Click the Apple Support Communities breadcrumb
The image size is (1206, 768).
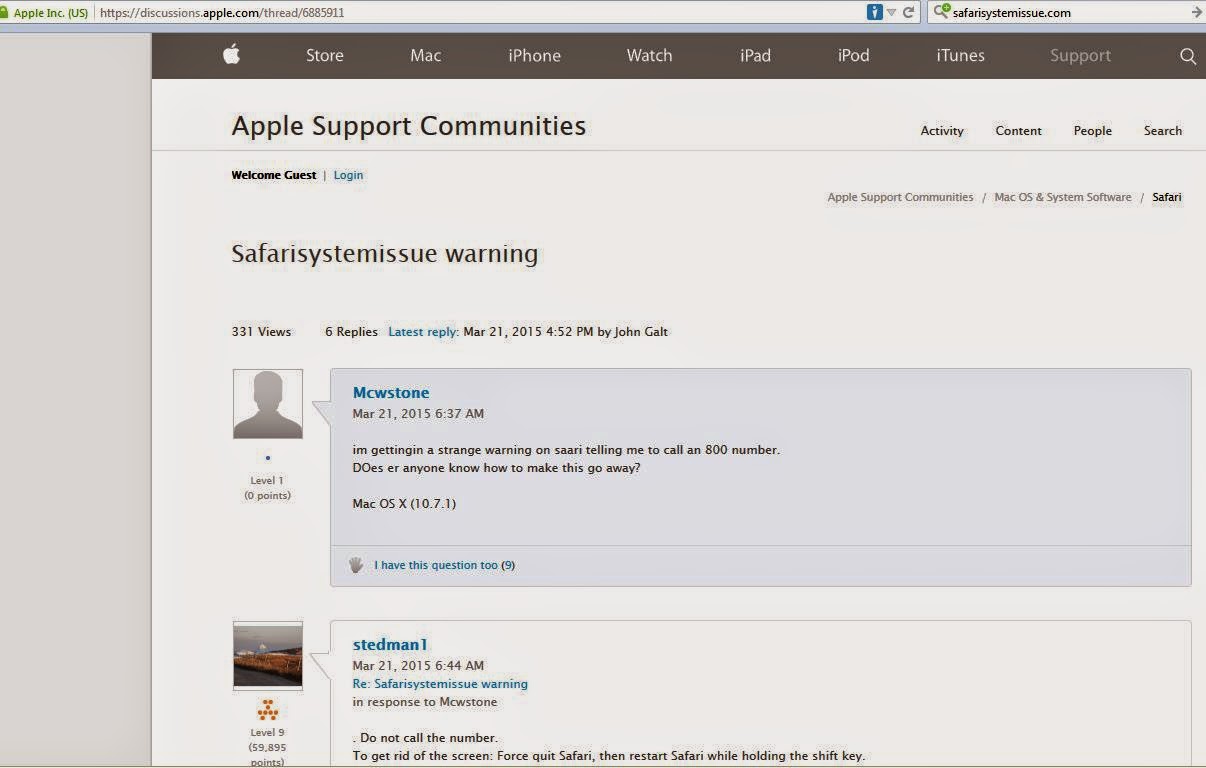click(900, 197)
